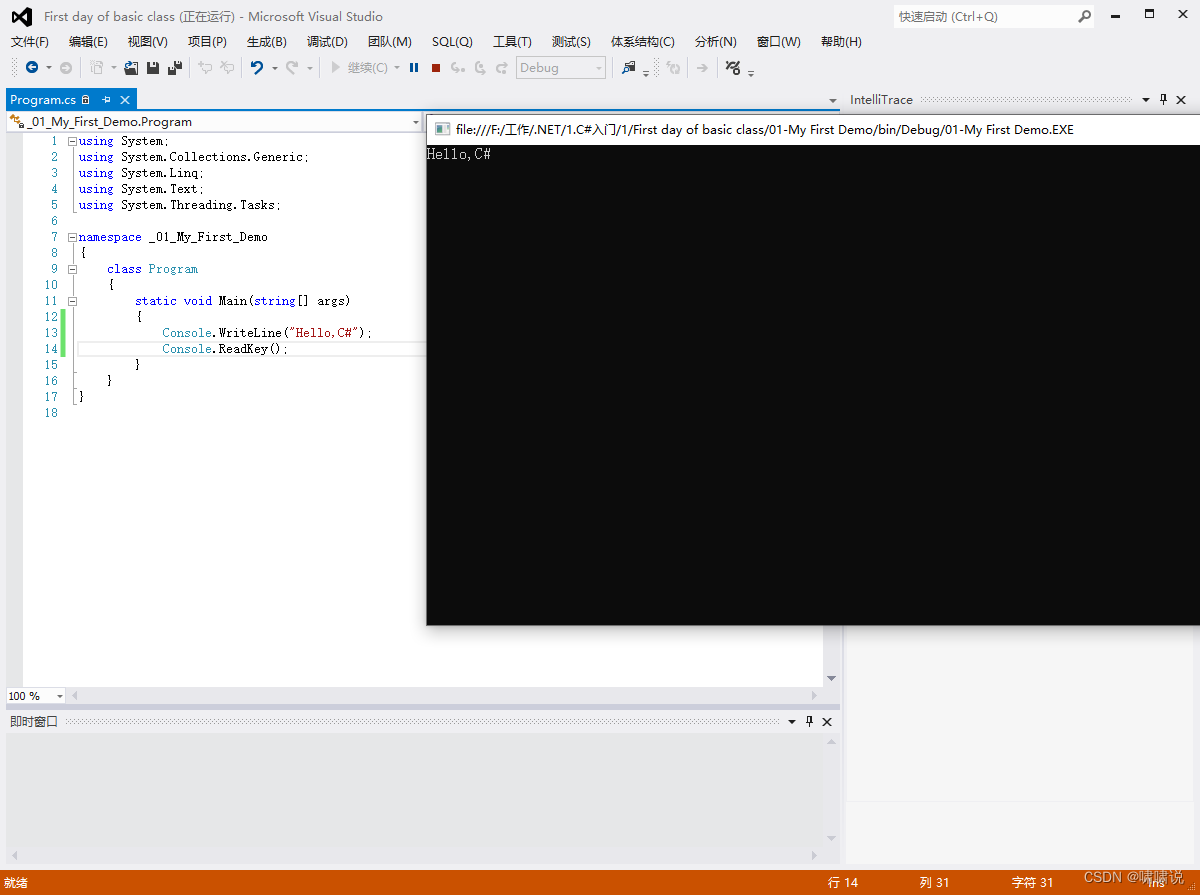1200x895 pixels.
Task: Click the Undo arrow icon
Action: (256, 67)
